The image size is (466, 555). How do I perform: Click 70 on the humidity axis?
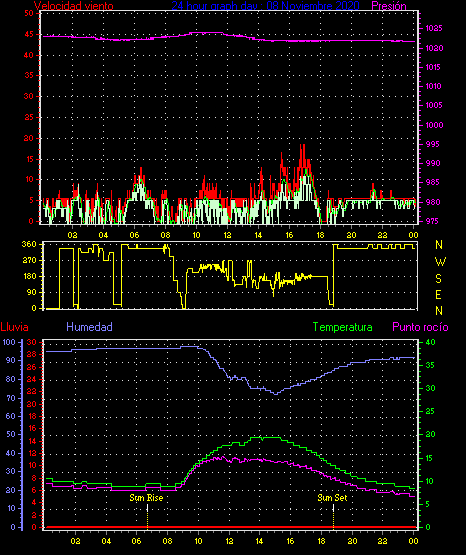(x=11, y=398)
